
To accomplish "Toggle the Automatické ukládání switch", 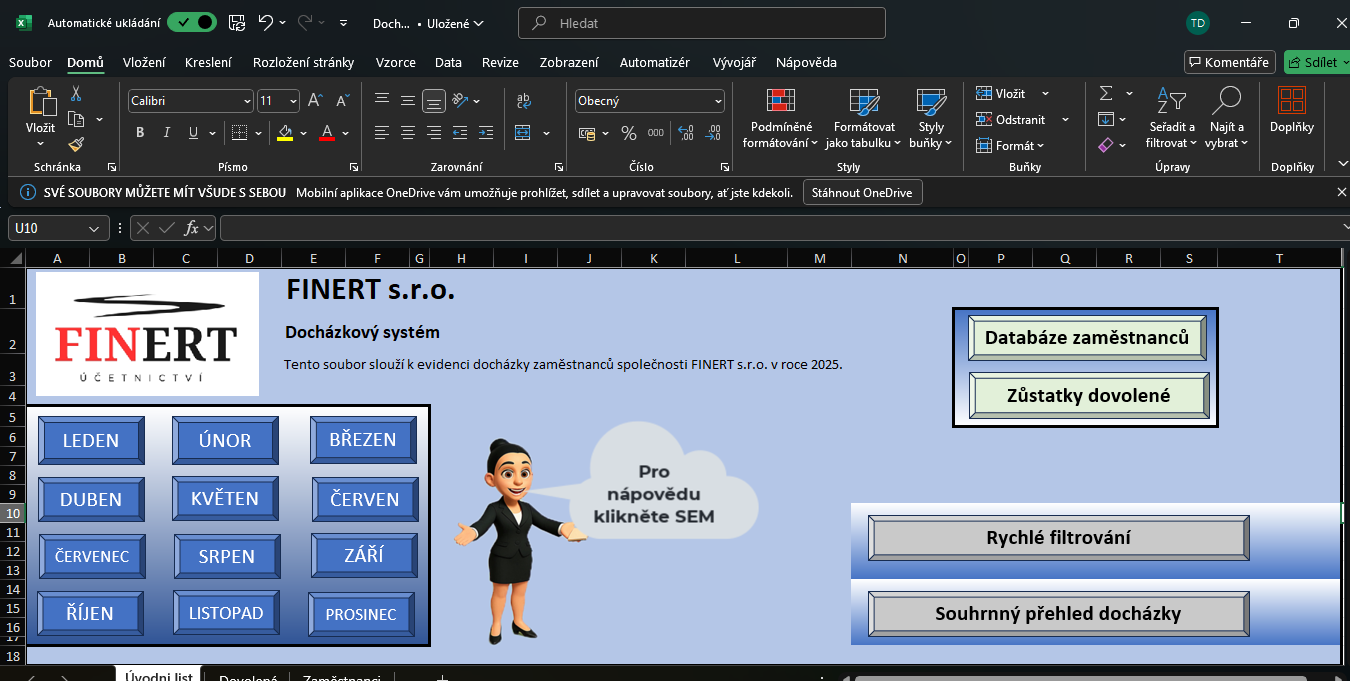I will (191, 23).
